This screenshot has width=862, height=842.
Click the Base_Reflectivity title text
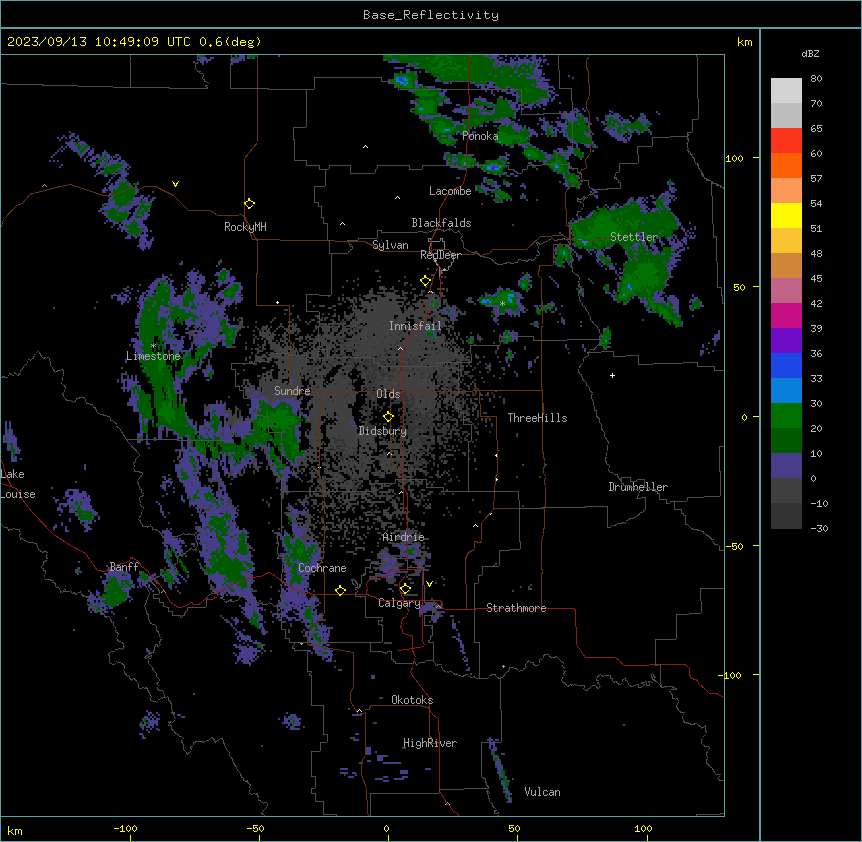click(x=431, y=15)
